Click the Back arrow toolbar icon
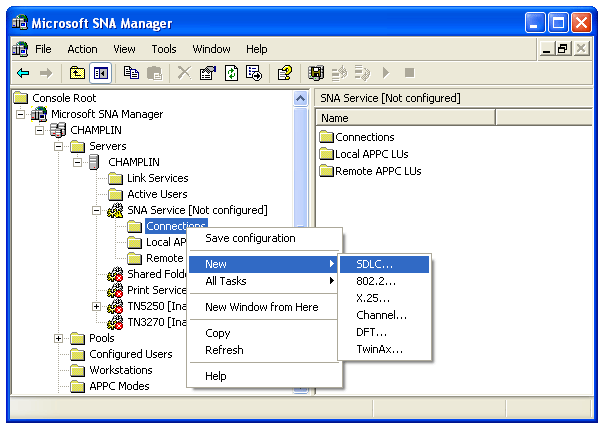604x428 pixels. pos(23,73)
